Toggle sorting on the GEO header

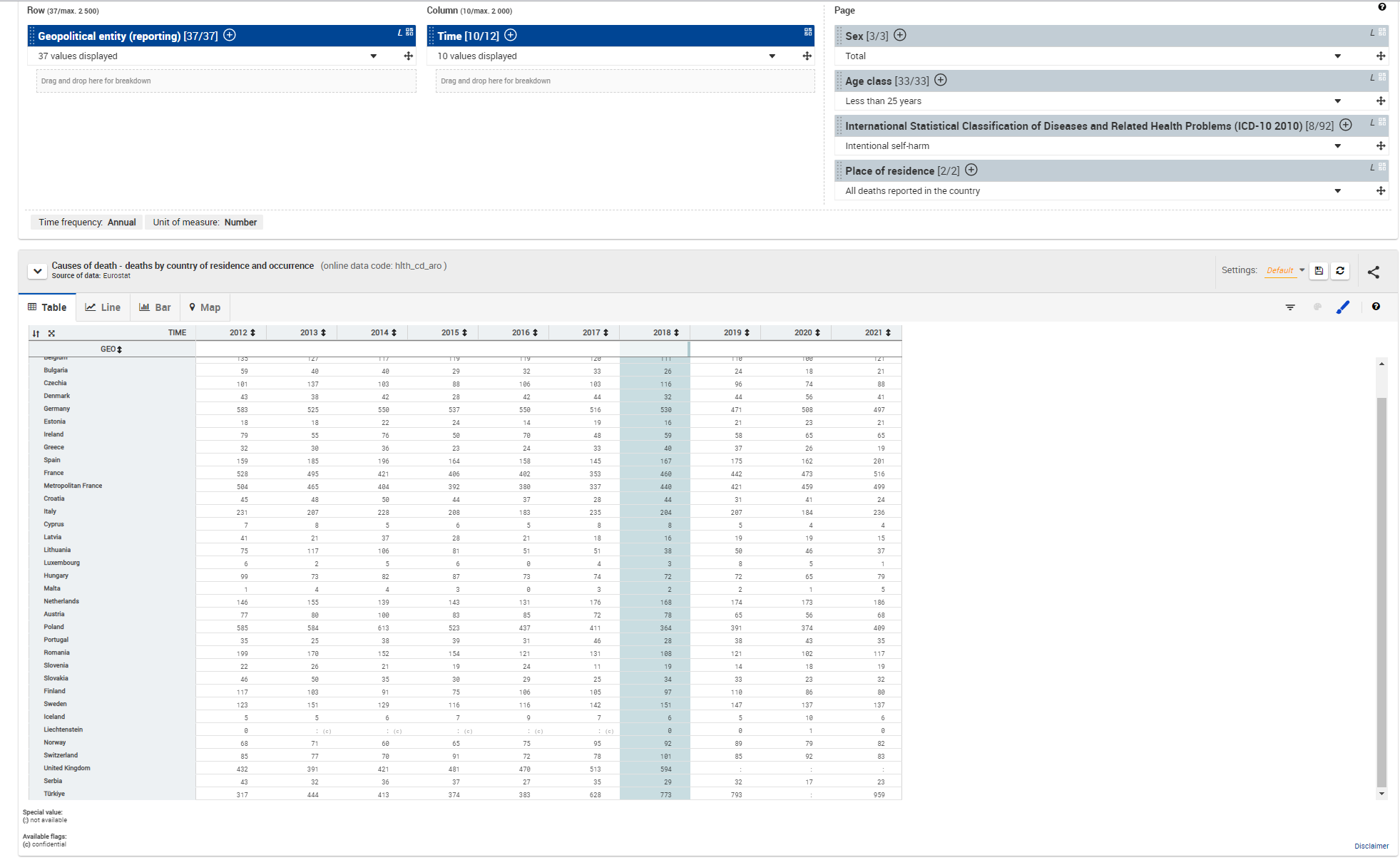pyautogui.click(x=119, y=349)
